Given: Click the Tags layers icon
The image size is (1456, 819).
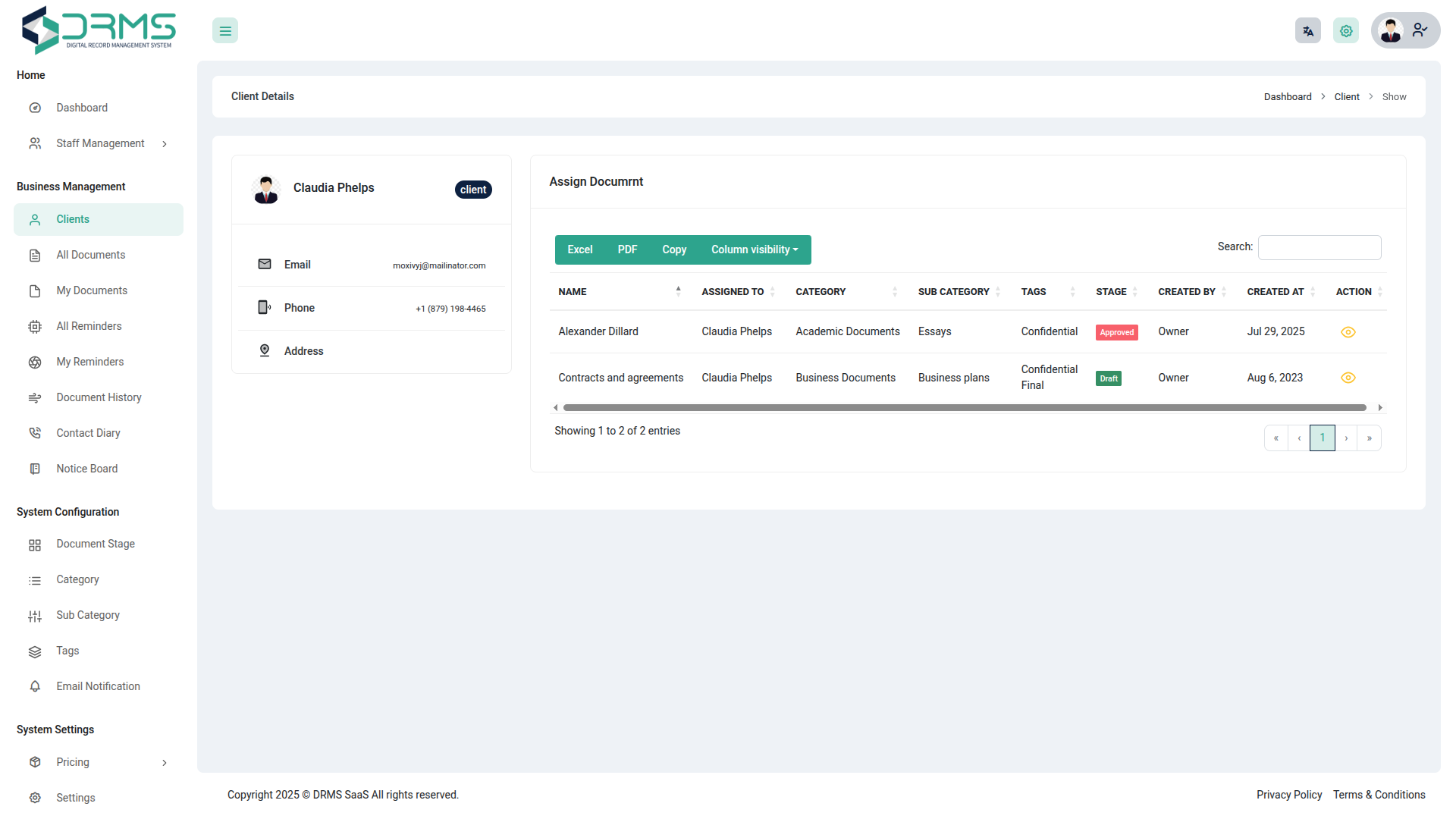Looking at the screenshot, I should tap(35, 651).
